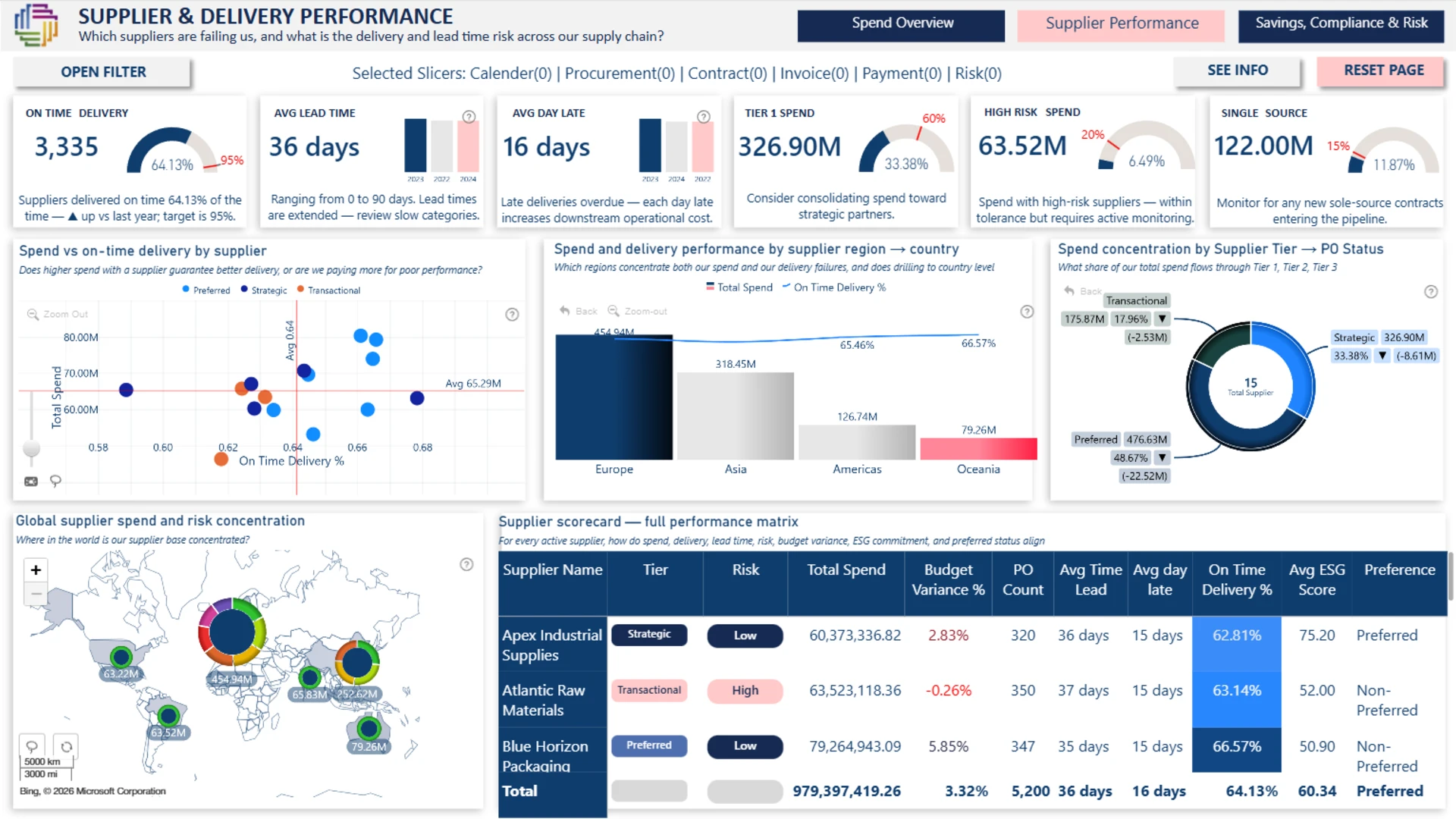This screenshot has height=819, width=1456.
Task: Click the Strategic tier badge for Apex Industrial
Action: coord(649,635)
